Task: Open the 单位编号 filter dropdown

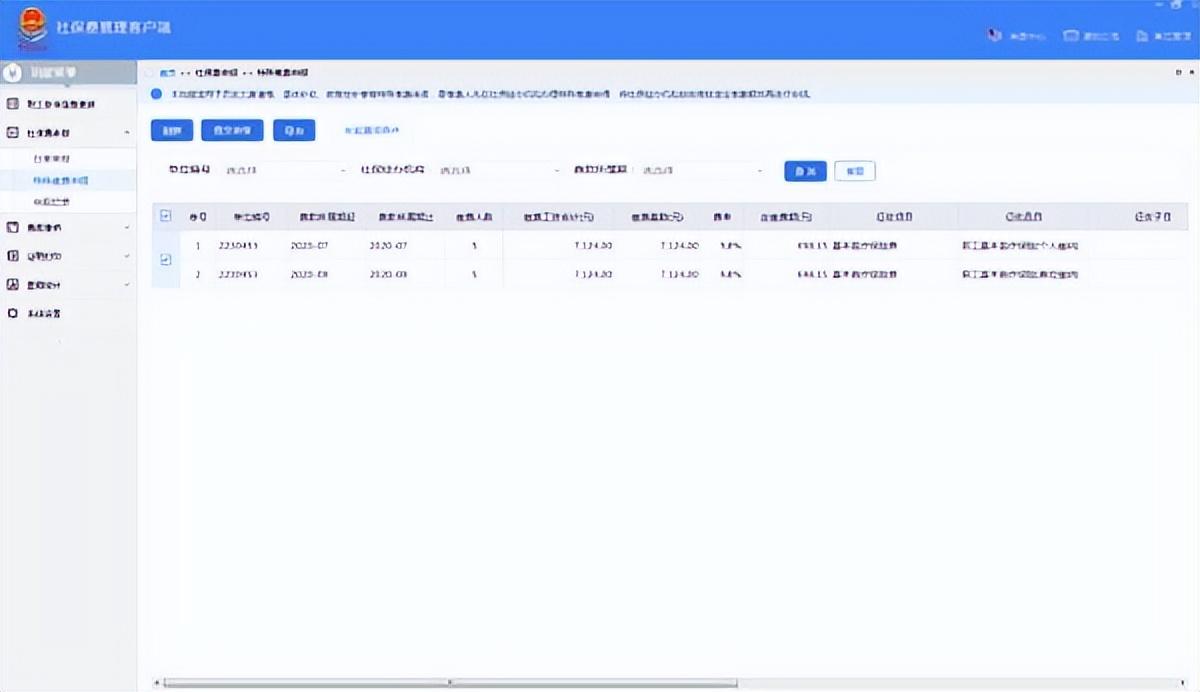Action: (x=285, y=171)
